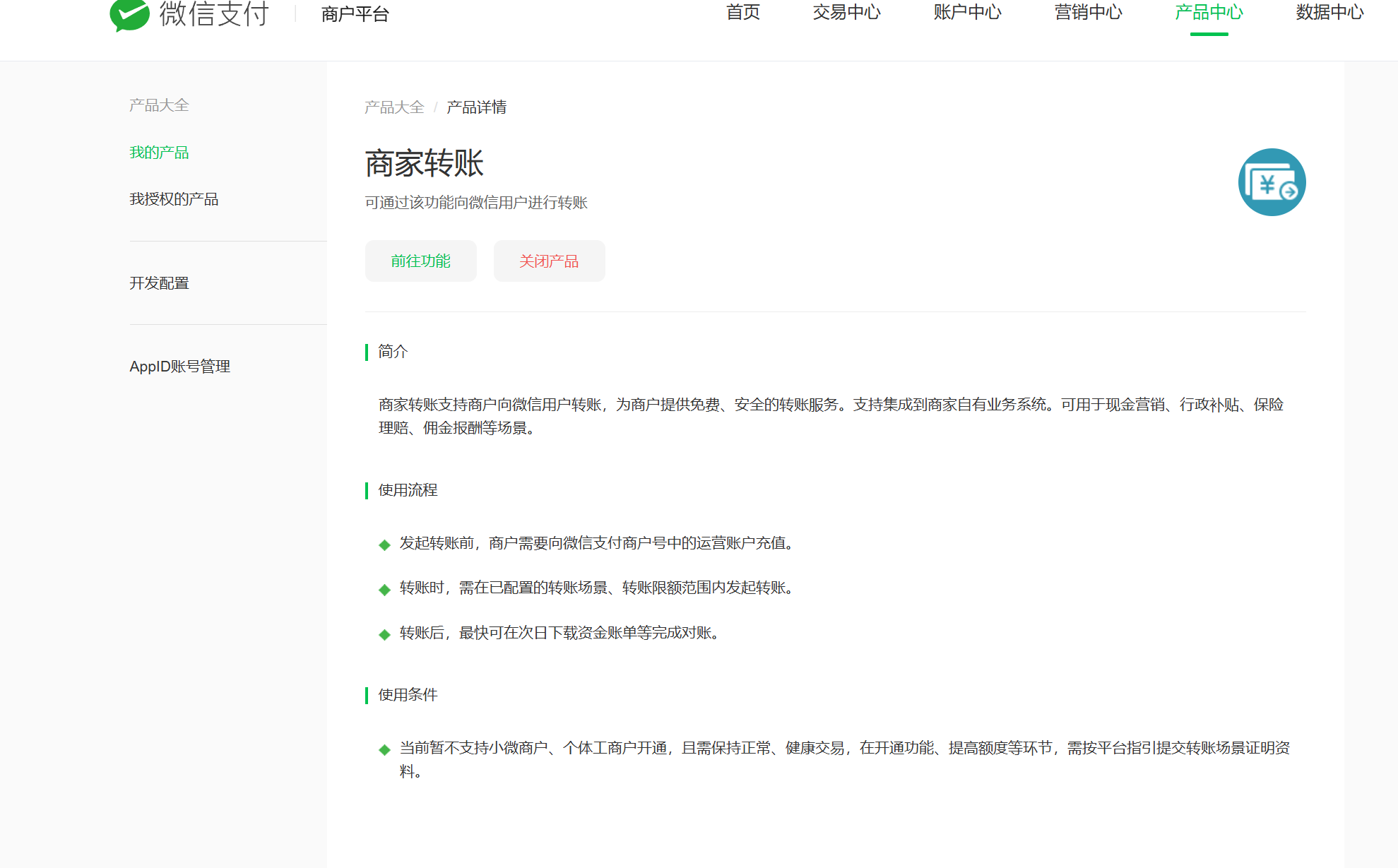Click the 产品大全 breadcrumb link
1398x868 pixels.
(394, 107)
